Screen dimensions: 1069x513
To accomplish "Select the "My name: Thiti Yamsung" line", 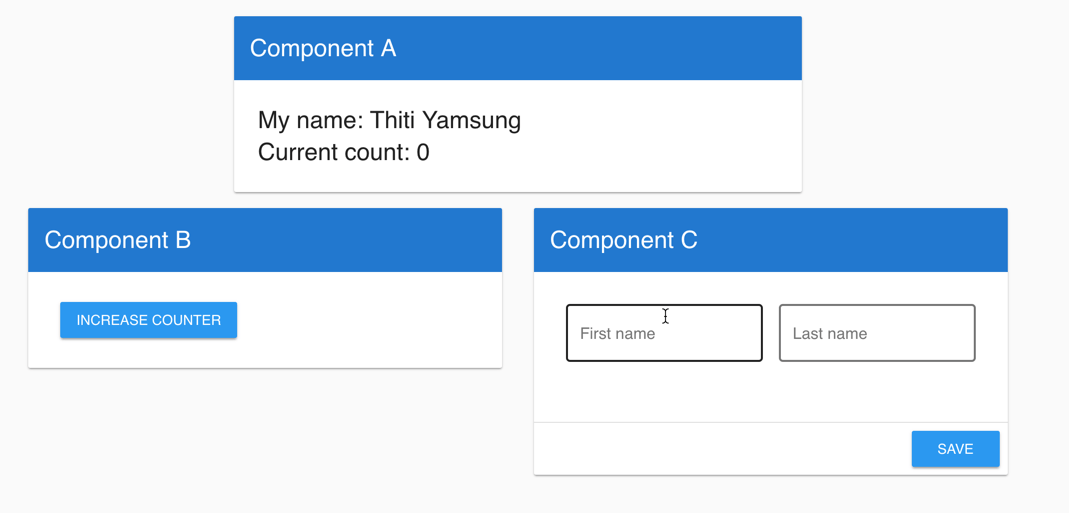I will tap(389, 120).
